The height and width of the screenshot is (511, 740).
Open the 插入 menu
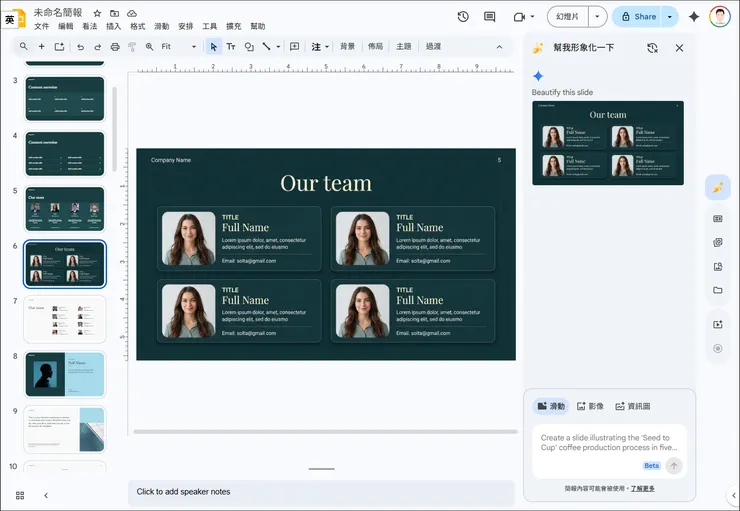coord(114,27)
